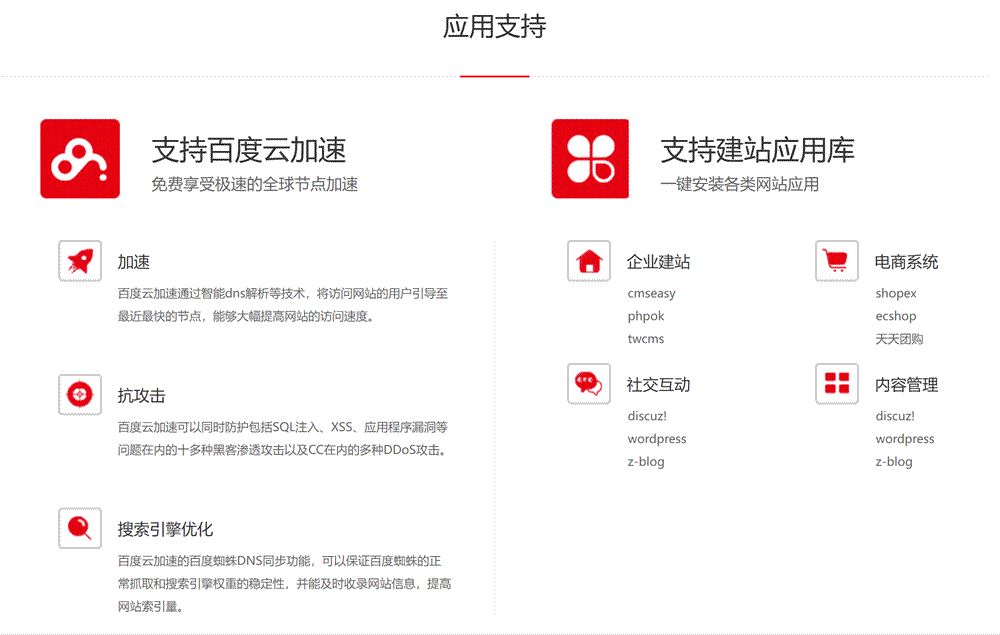Select the twcms link

point(645,339)
